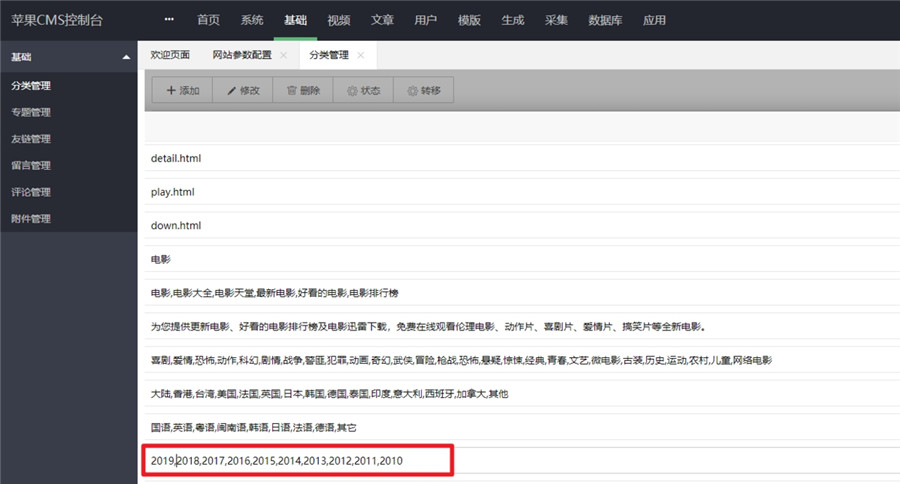900x484 pixels.
Task: Collapse the 基础 sidebar section
Action: coord(126,57)
